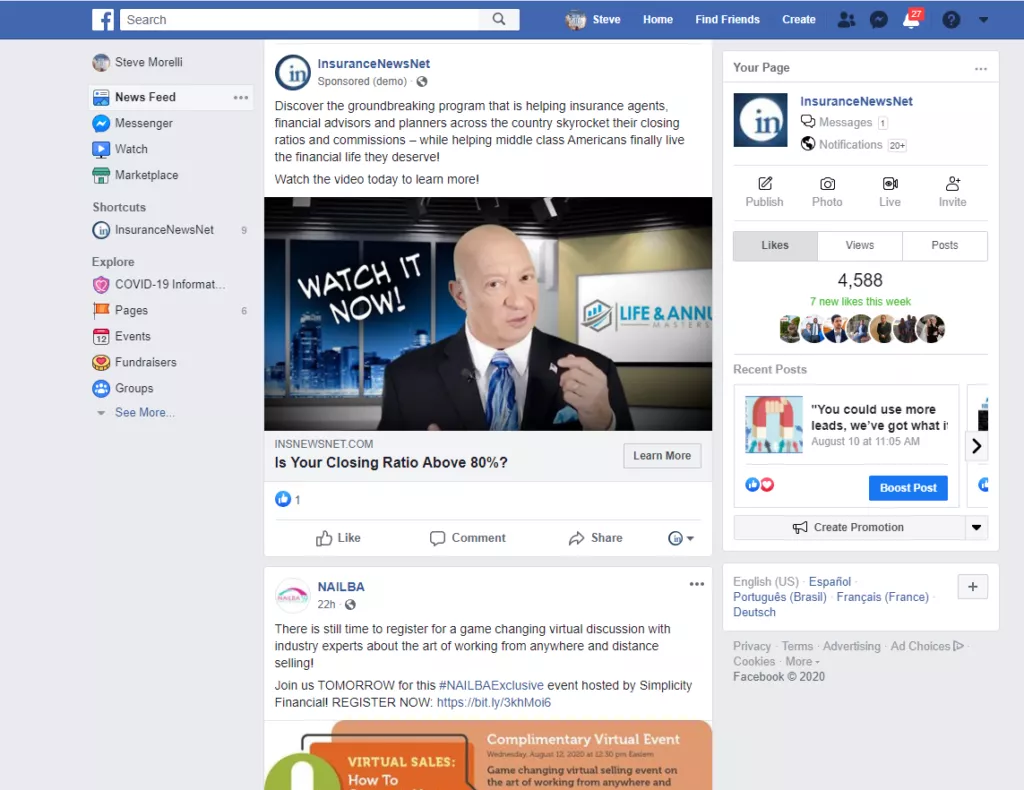Viewport: 1024px width, 790px height.
Task: Open COVID-19 Information Center in Explore
Action: pyautogui.click(x=170, y=284)
